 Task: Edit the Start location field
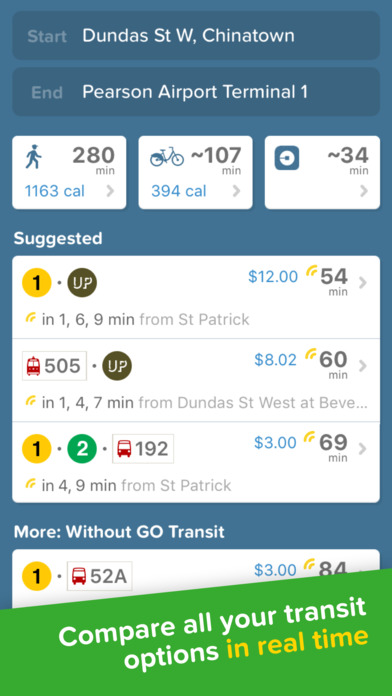[x=196, y=36]
